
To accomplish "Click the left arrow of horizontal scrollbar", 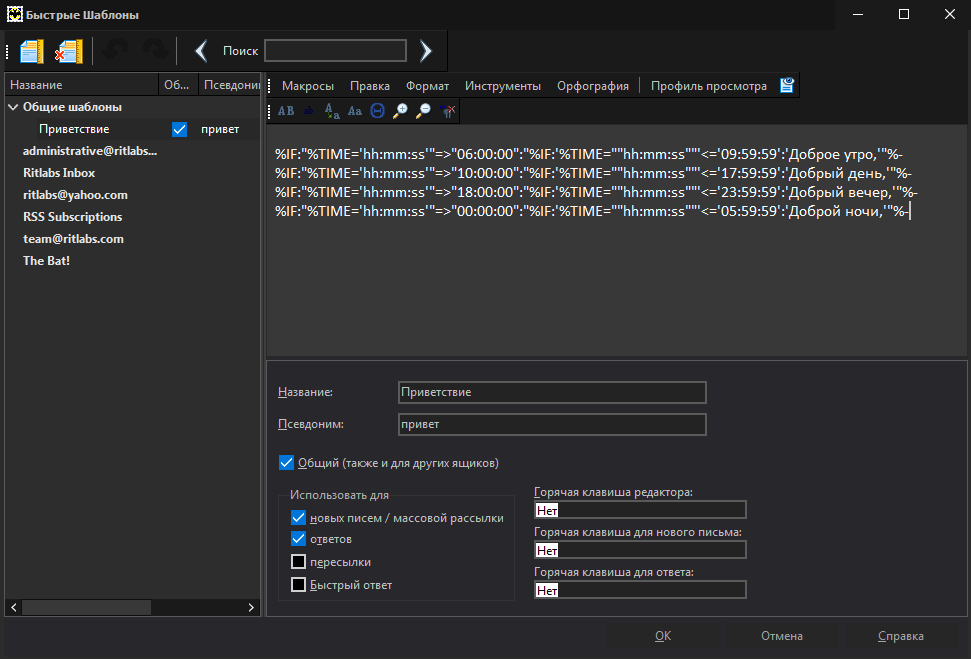I will pyautogui.click(x=14, y=608).
